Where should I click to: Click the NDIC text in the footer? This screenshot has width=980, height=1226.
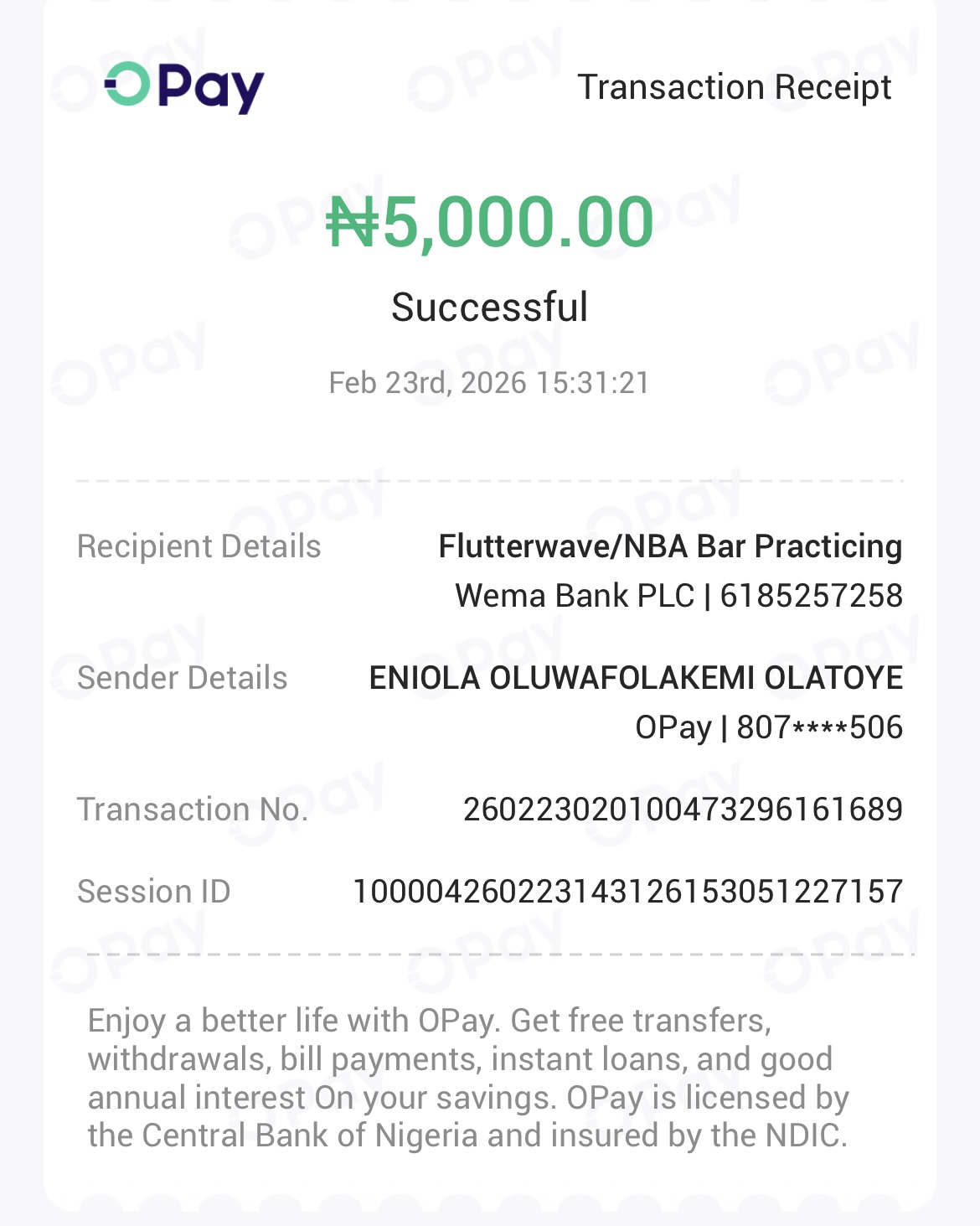(x=802, y=1135)
